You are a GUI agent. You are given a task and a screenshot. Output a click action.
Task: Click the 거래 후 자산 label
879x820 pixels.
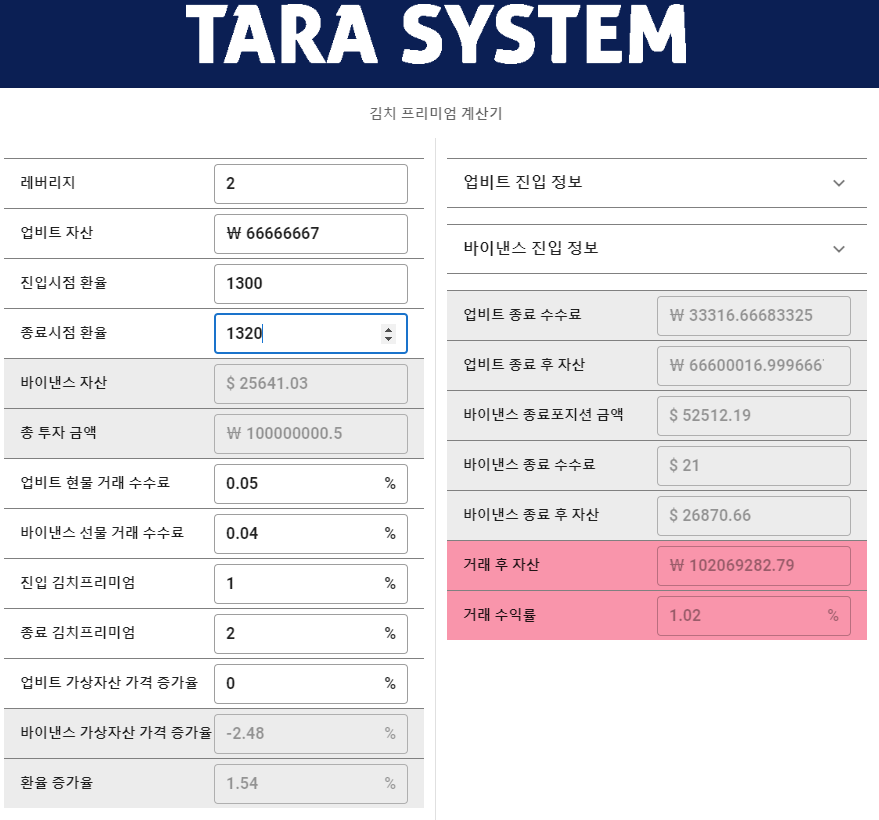point(501,564)
